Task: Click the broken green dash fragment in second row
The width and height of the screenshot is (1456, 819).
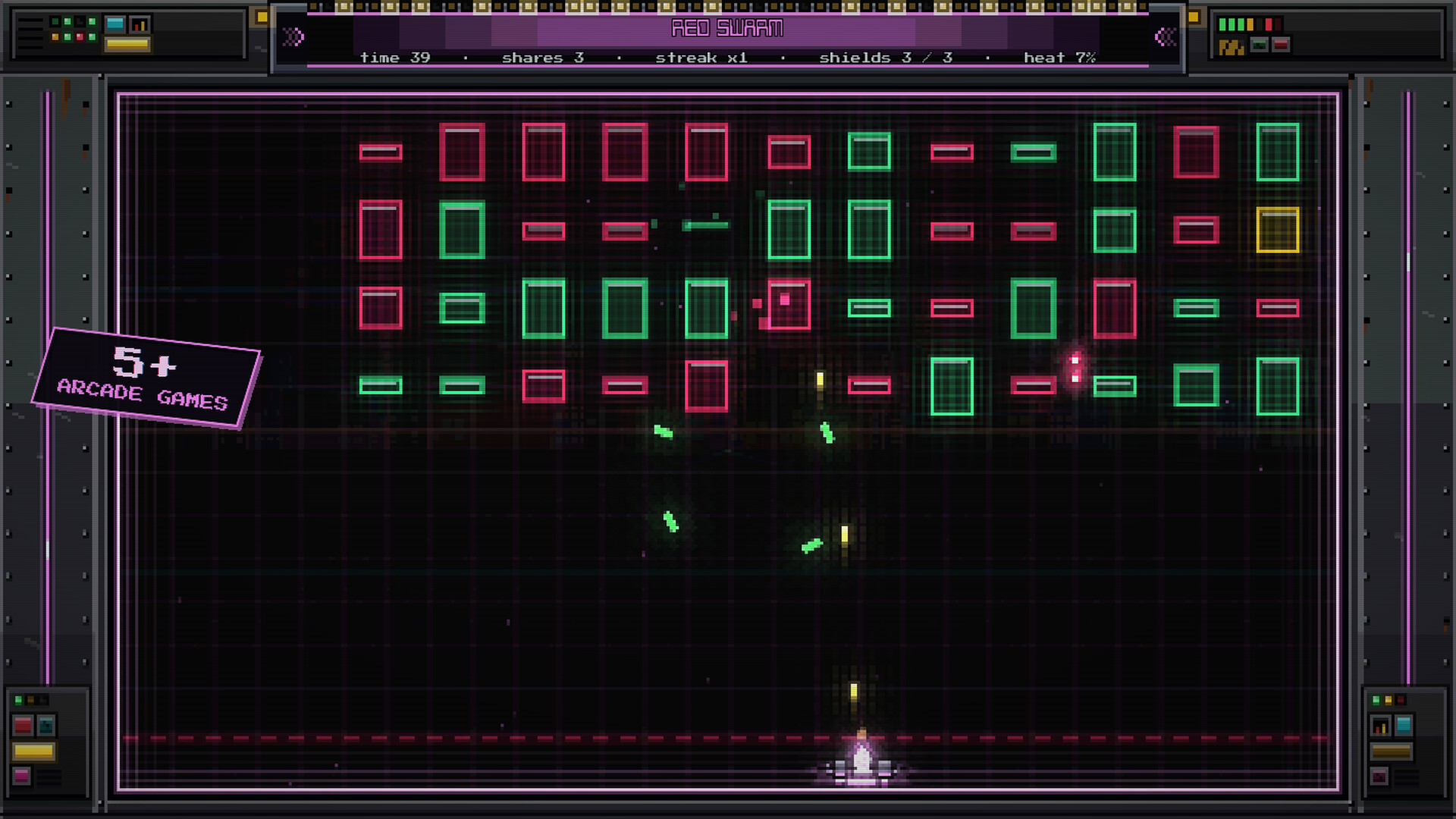Action: (705, 224)
